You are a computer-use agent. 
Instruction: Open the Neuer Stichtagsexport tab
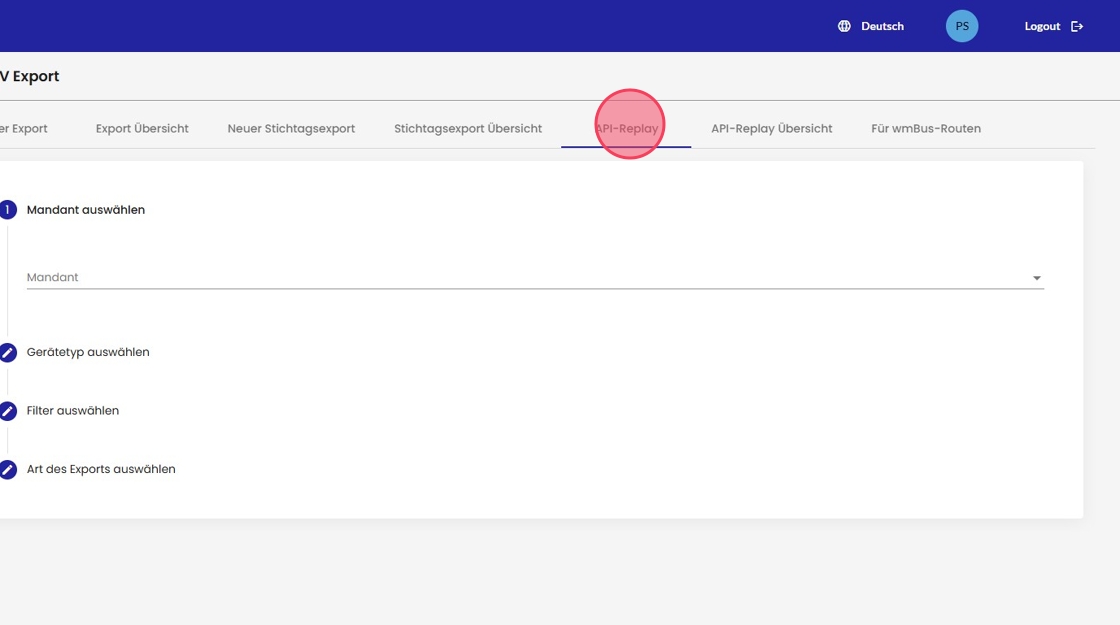coord(291,128)
